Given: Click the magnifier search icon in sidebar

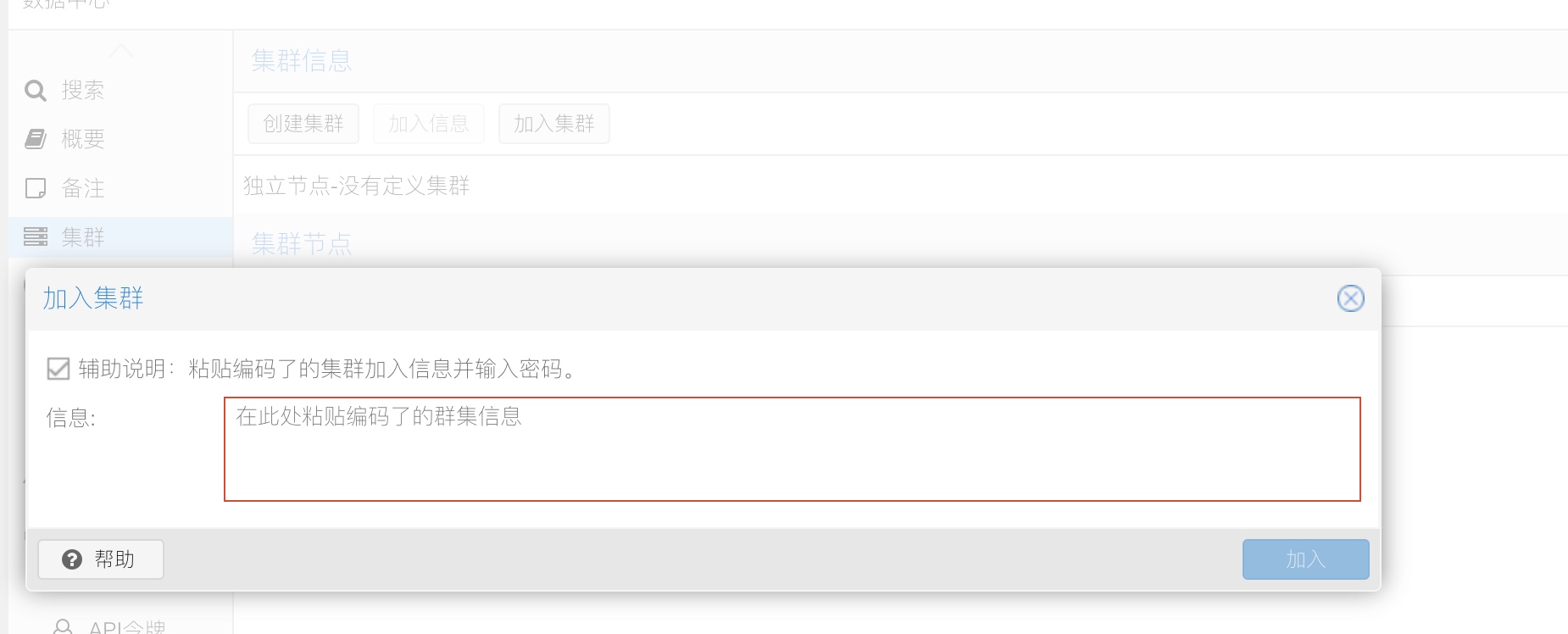Looking at the screenshot, I should [36, 91].
